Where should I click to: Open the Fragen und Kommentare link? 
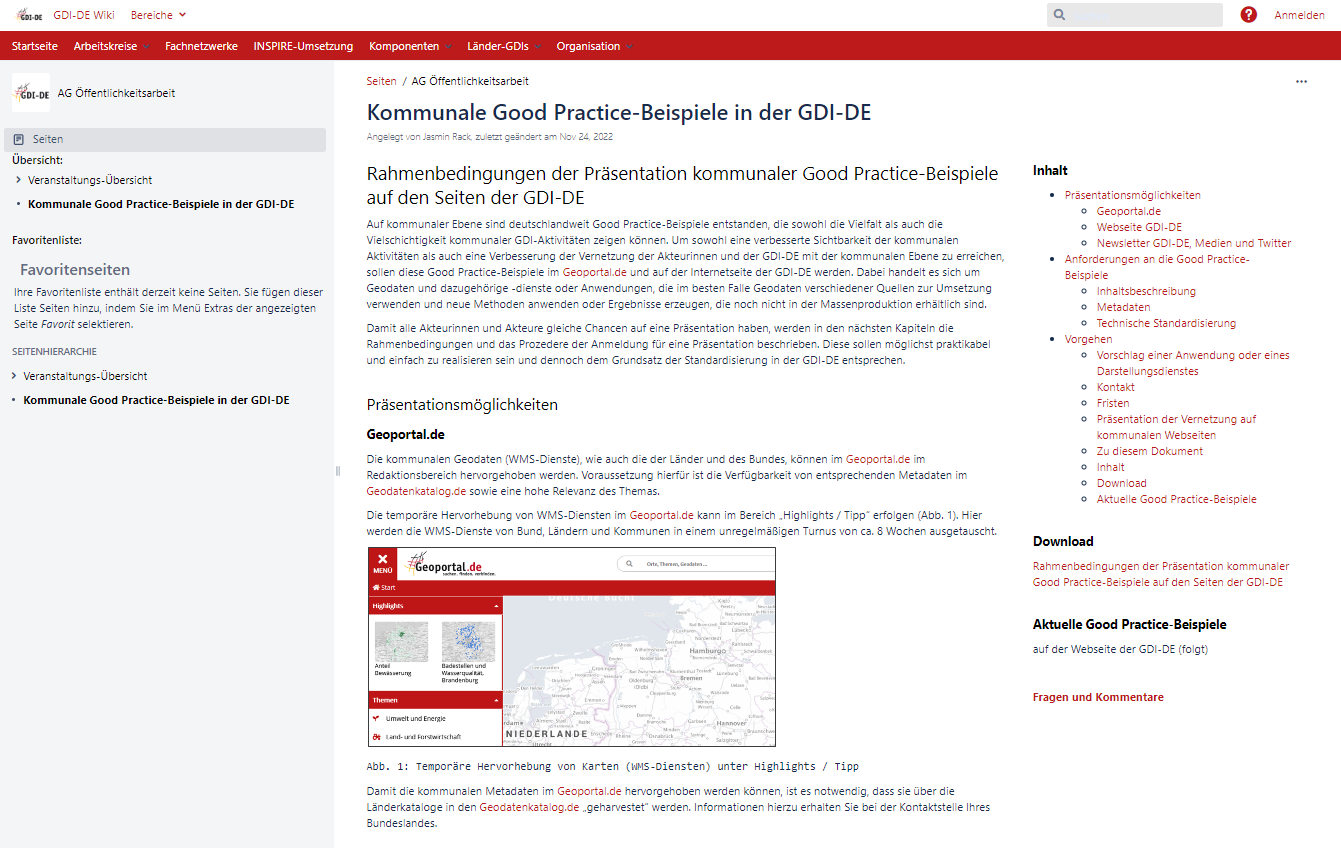[x=1098, y=697]
